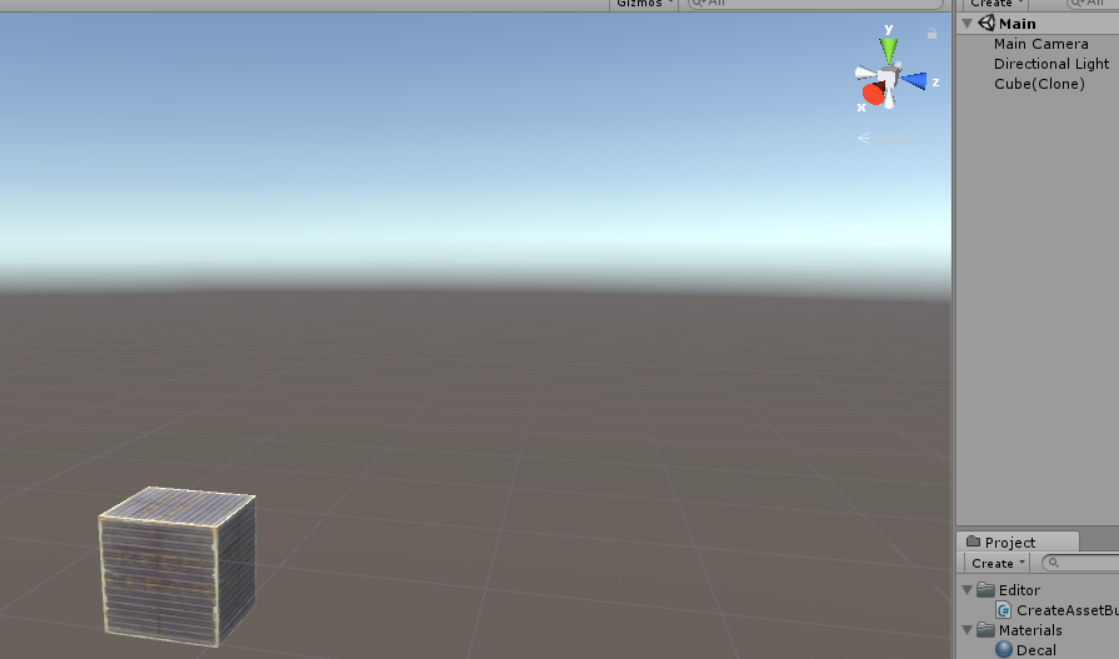Toggle the scene gizmo rotation lock

(932, 34)
